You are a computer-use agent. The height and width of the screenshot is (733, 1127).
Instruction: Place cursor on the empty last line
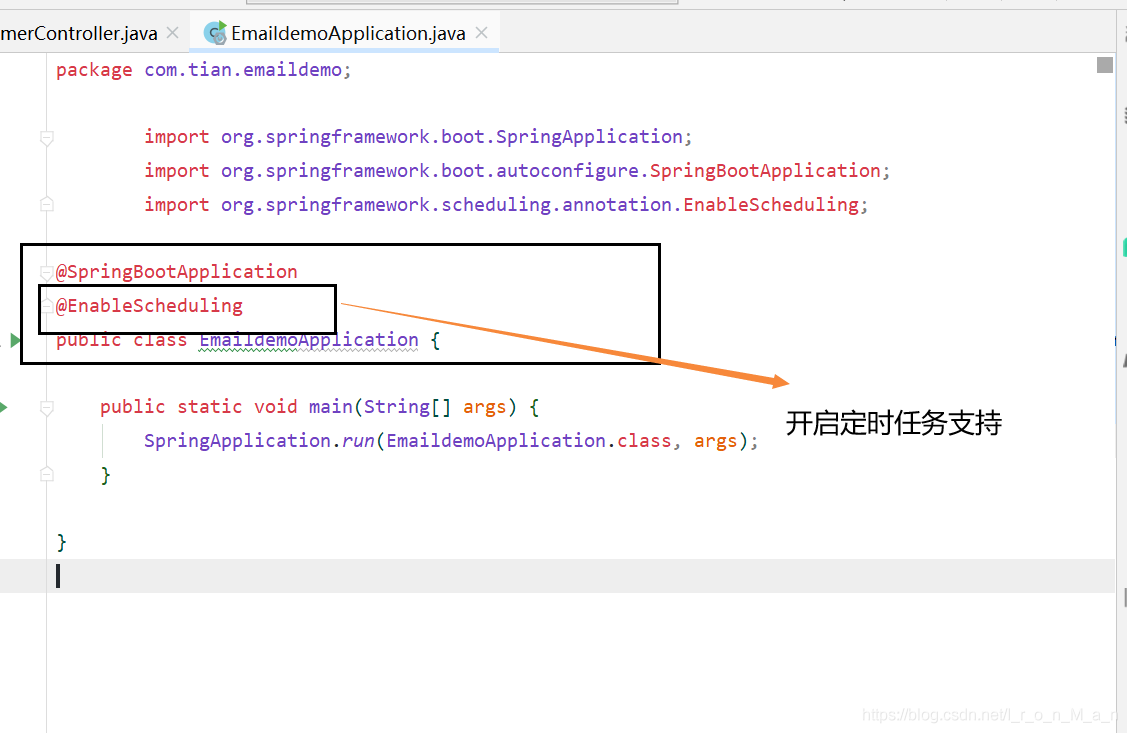pyautogui.click(x=557, y=576)
